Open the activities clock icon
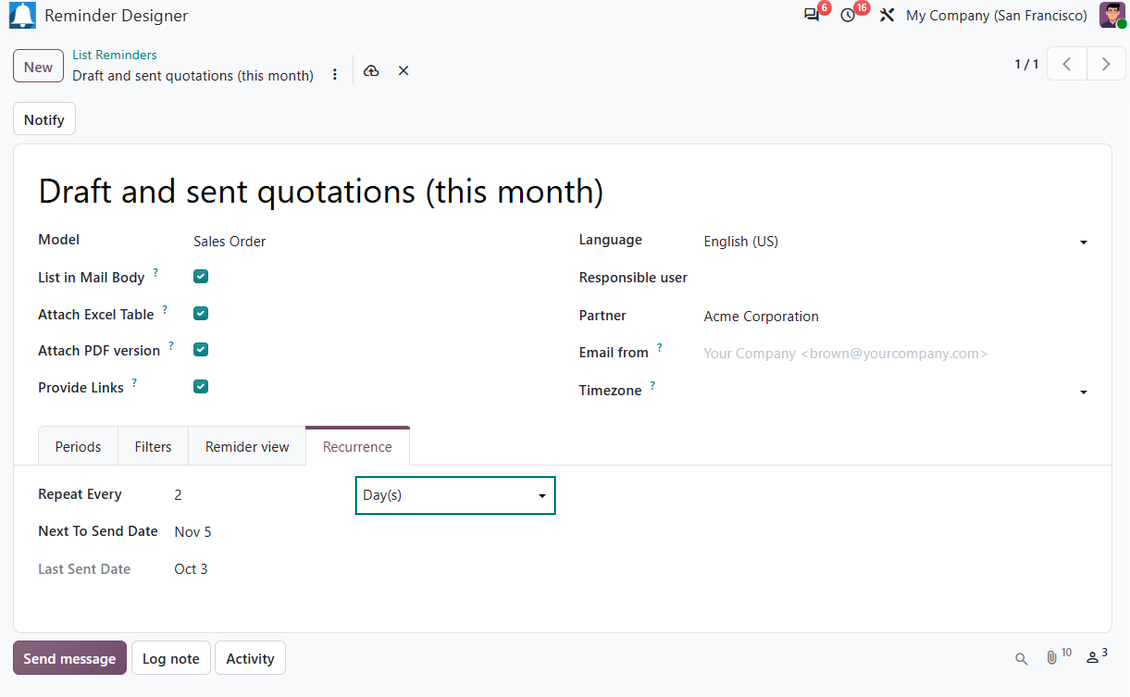Screen dimensions: 1130x697 848,15
